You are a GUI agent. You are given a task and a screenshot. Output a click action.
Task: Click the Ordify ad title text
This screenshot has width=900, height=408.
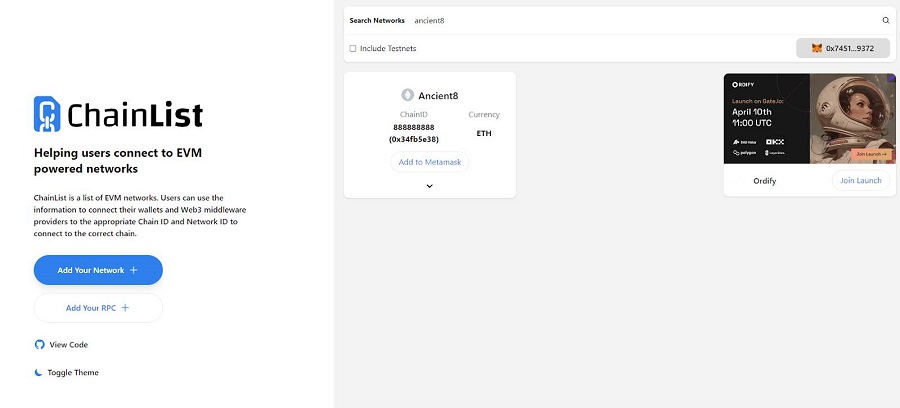point(765,181)
